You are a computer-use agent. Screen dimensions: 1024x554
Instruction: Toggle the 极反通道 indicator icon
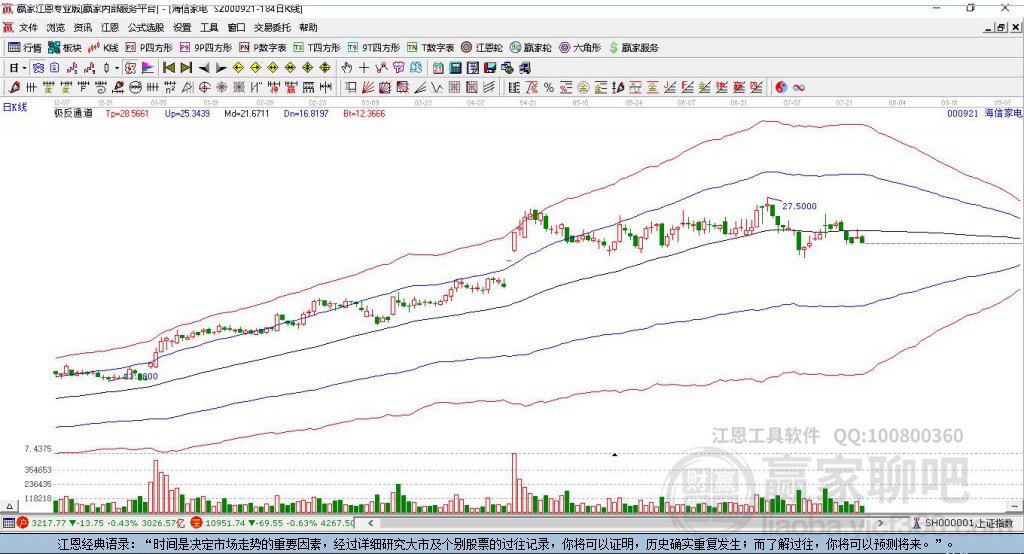131,68
